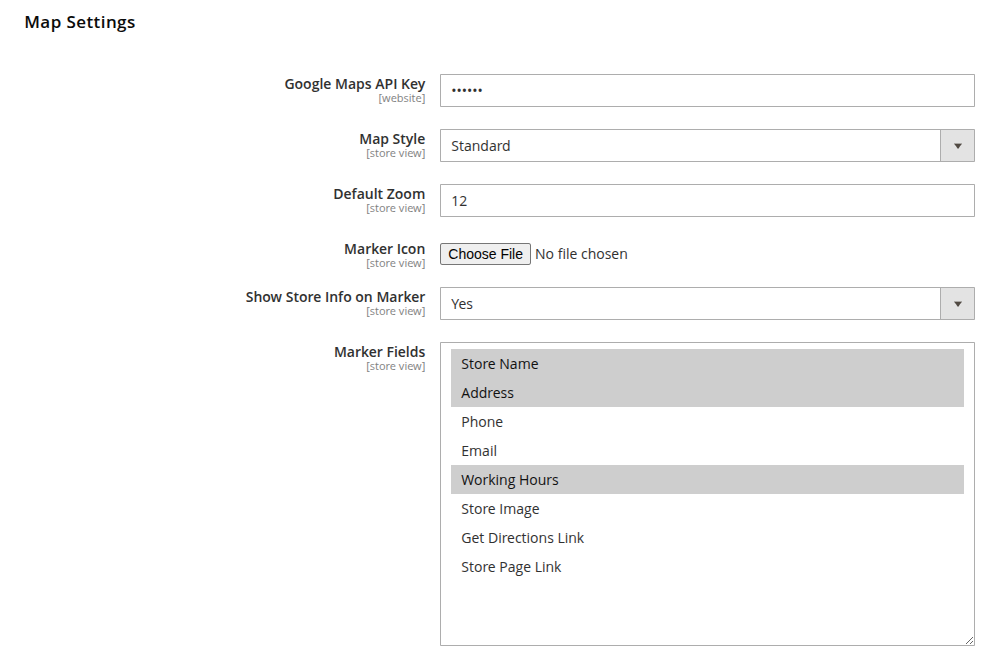Screen dimensions: 1004x667
Task: Select Store Image in Marker Fields
Action: pyautogui.click(x=707, y=509)
